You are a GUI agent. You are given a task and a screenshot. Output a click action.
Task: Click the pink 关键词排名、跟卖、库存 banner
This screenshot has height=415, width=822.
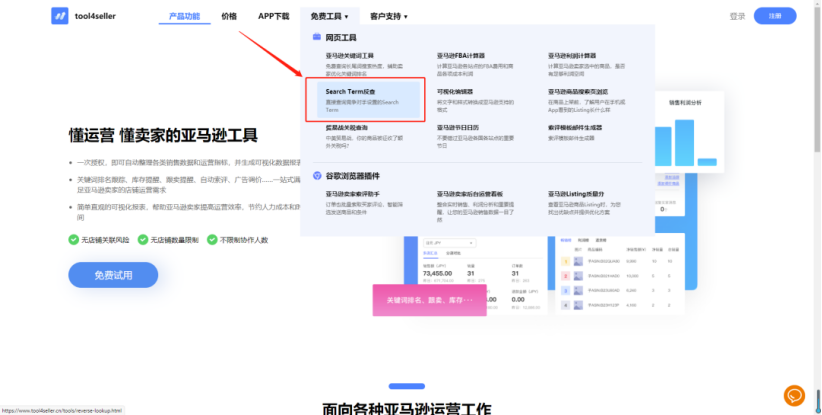(429, 300)
